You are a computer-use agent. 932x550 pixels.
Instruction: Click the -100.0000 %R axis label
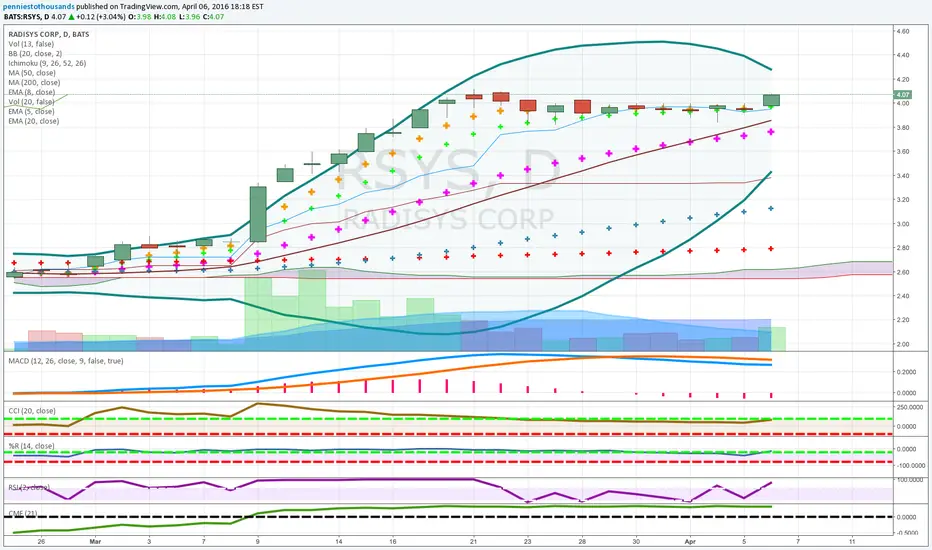pyautogui.click(x=909, y=466)
